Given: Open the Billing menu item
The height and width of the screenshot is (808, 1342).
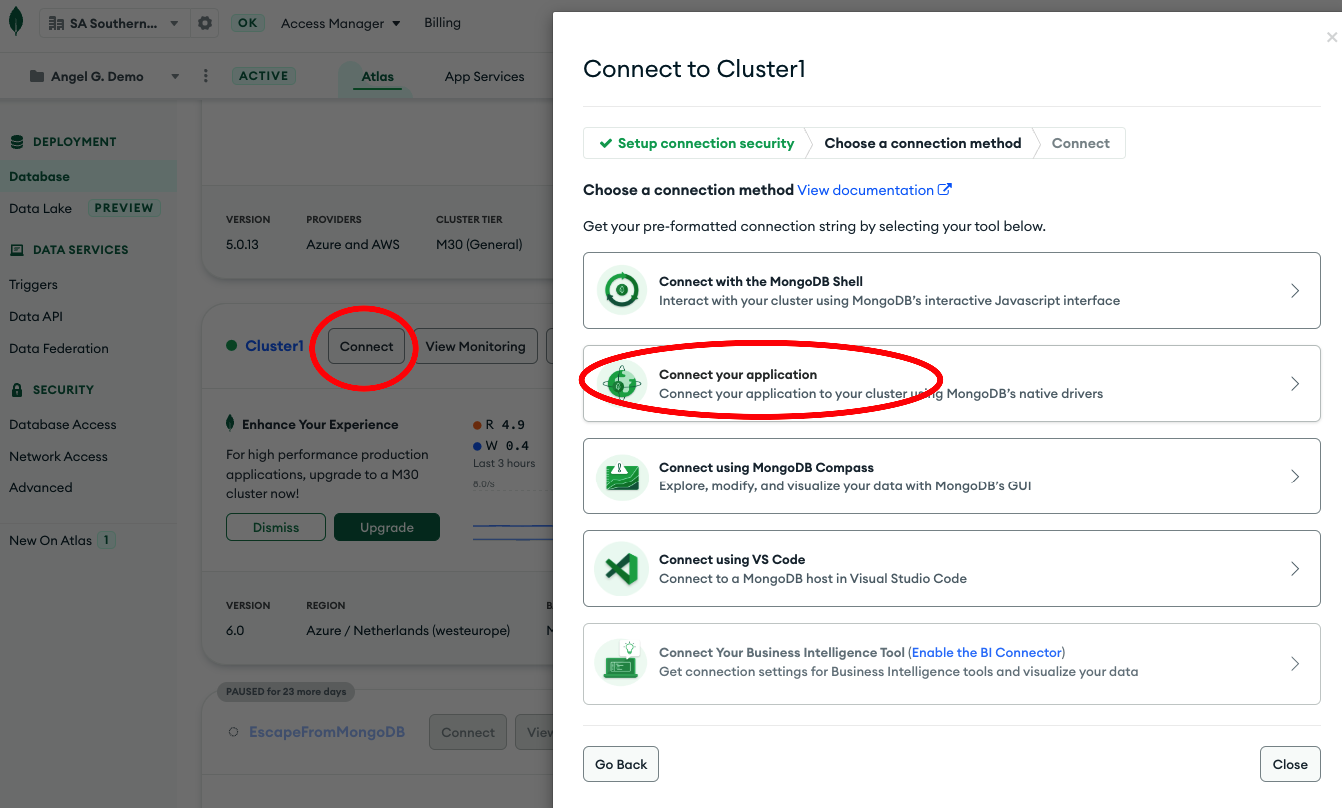Looking at the screenshot, I should coord(442,23).
